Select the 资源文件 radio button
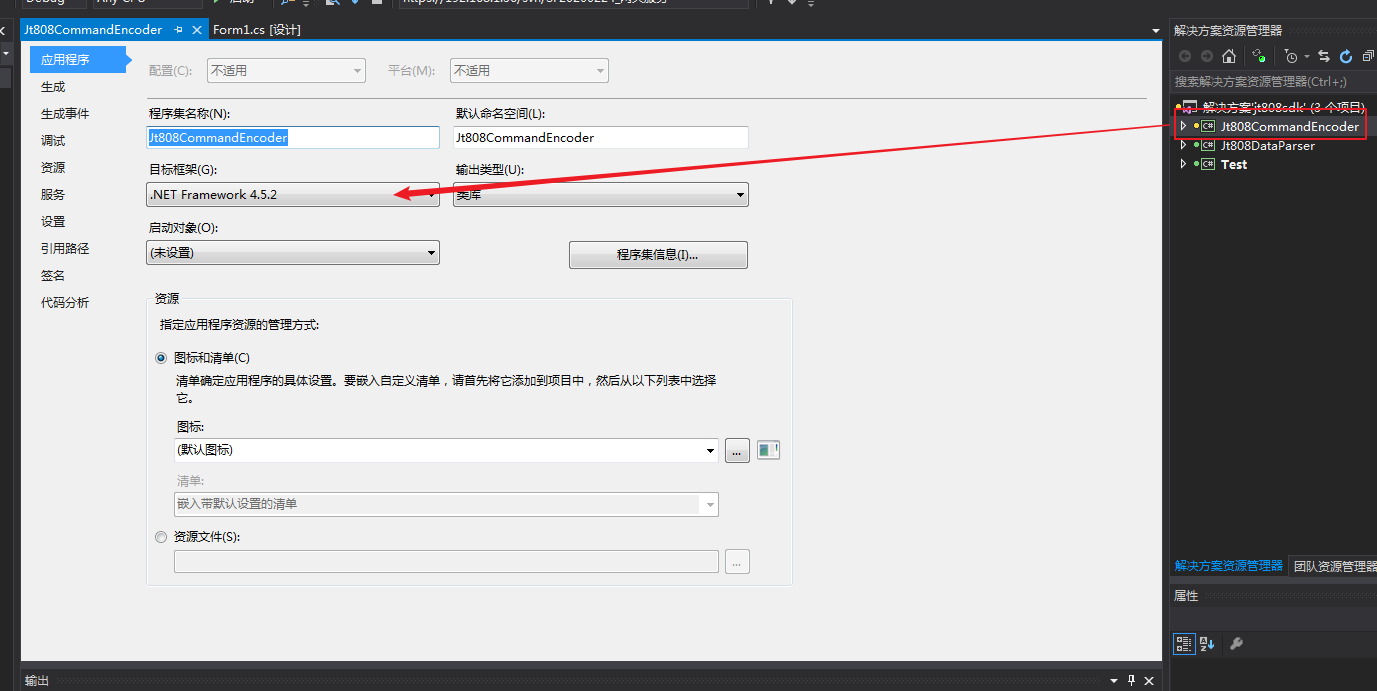 tap(161, 537)
